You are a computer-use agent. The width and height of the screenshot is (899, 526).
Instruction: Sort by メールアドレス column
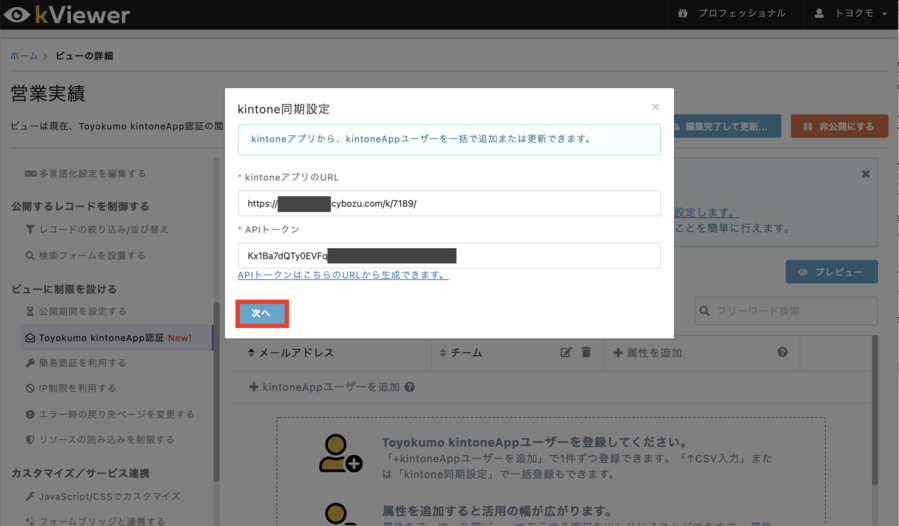[291, 353]
